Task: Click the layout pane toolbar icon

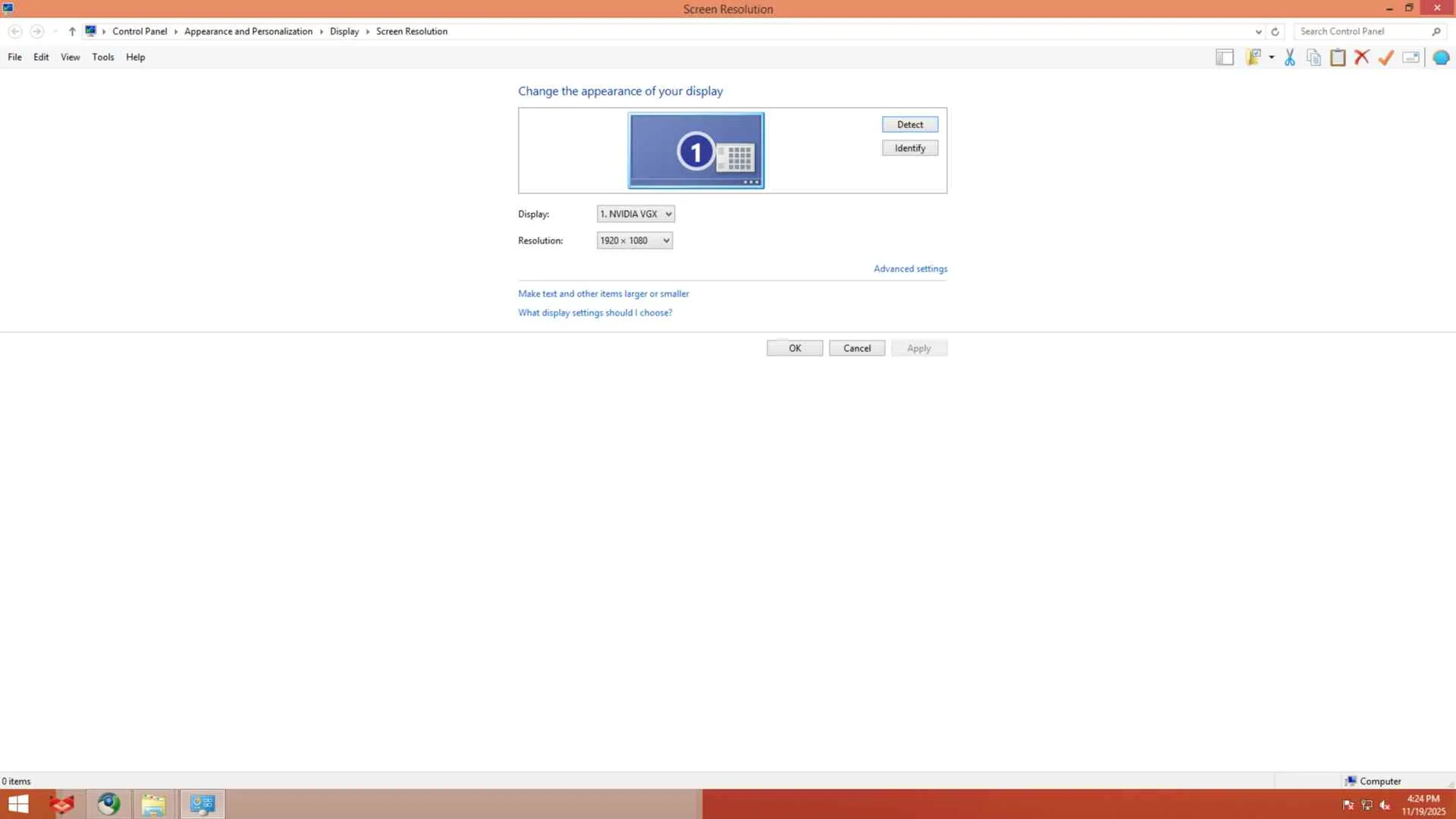Action: click(x=1225, y=58)
